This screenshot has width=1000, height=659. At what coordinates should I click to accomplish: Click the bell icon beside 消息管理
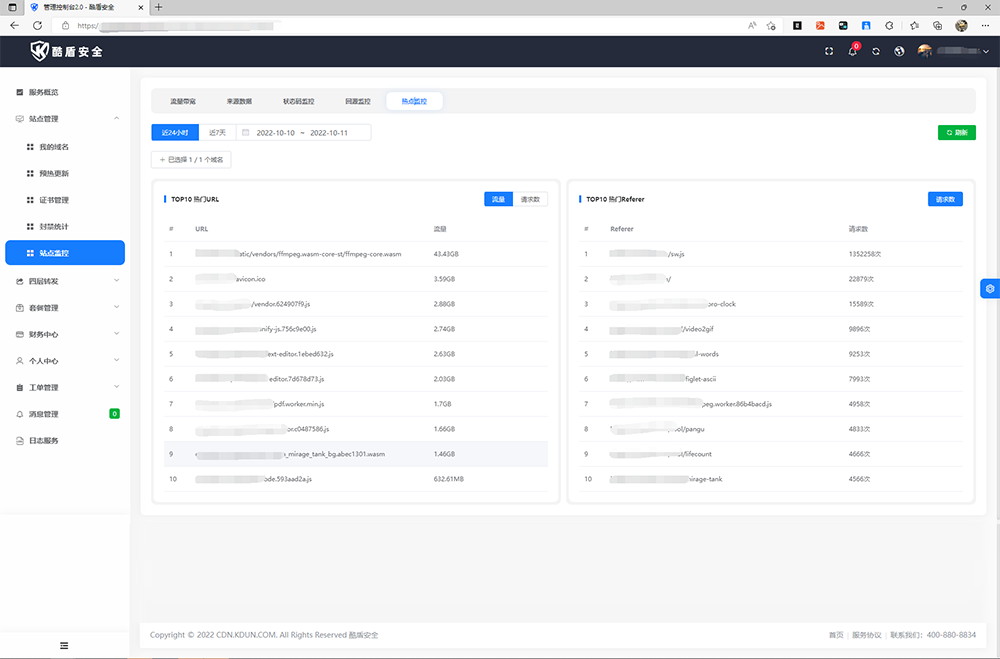coord(20,414)
